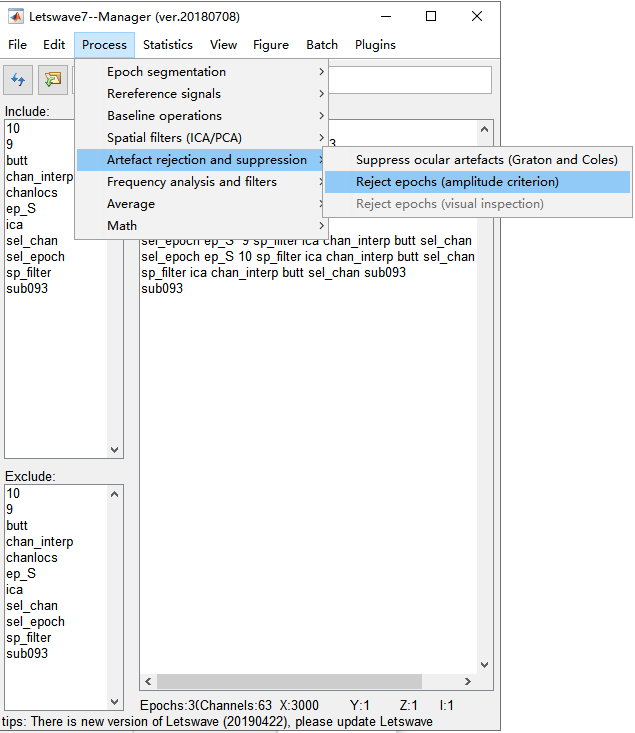The width and height of the screenshot is (635, 733).
Task: Select 'sel_epoch' in Exclude list
Action: [36, 622]
